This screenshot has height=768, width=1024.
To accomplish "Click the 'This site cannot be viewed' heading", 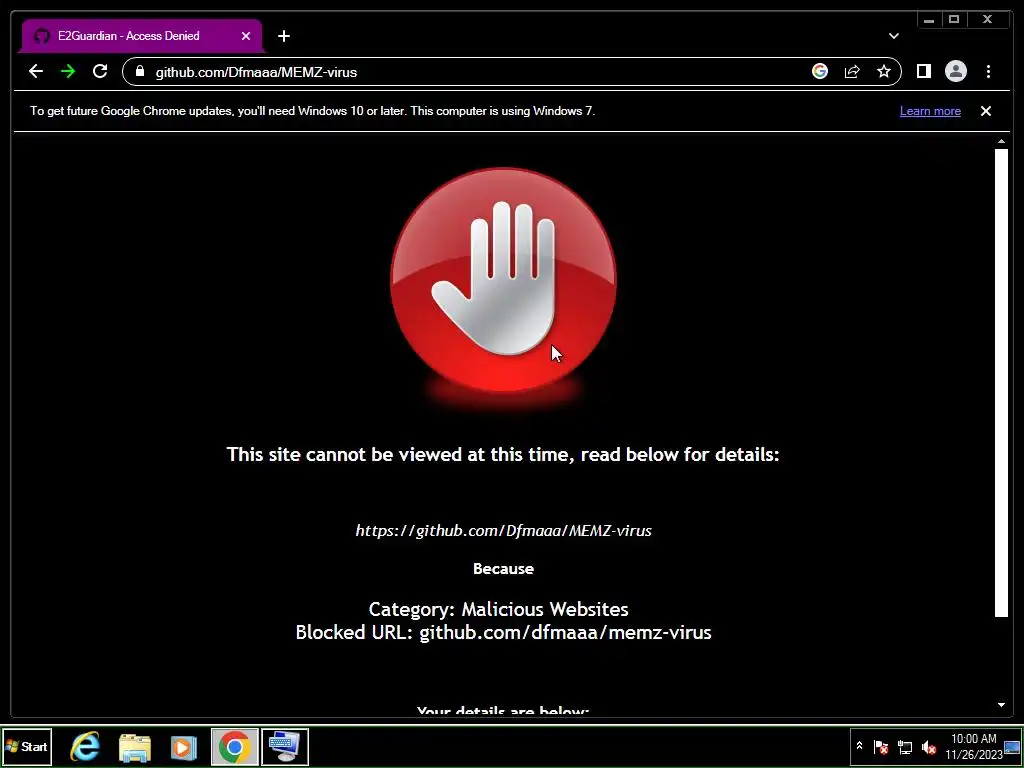I will [503, 455].
